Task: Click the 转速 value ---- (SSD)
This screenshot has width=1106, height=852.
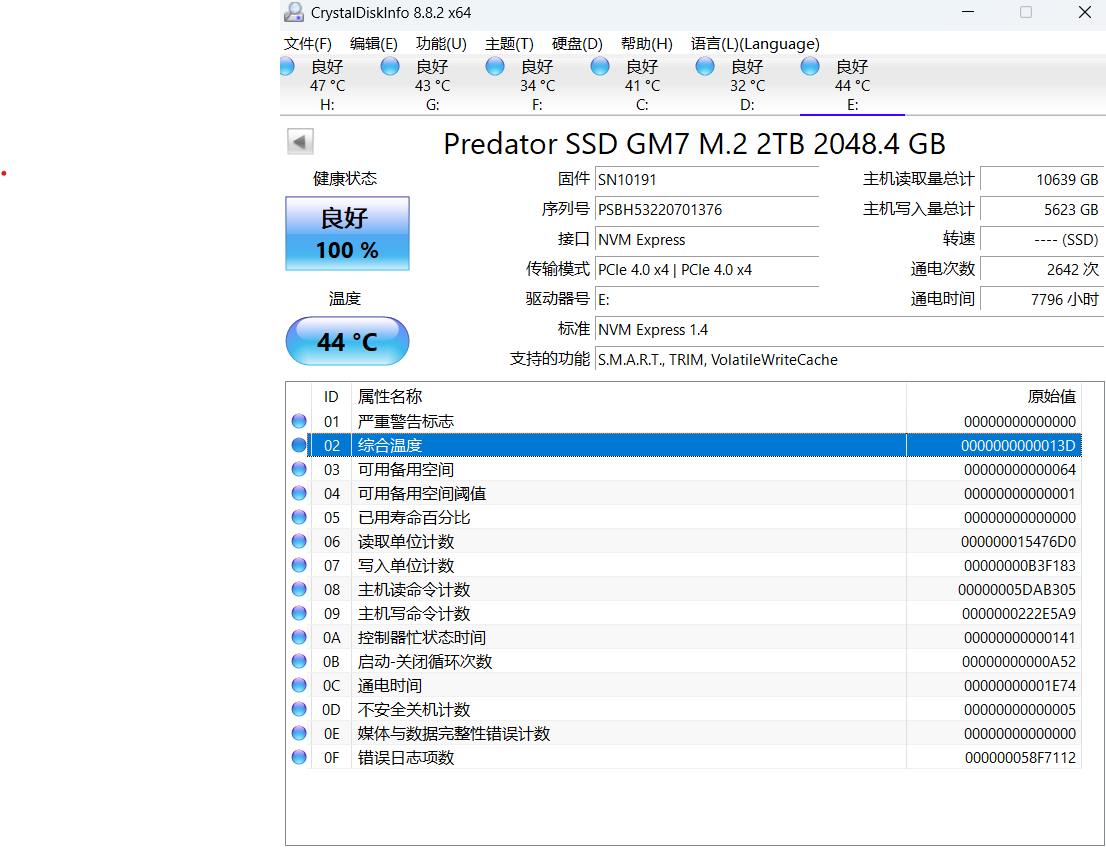Action: [x=1042, y=240]
